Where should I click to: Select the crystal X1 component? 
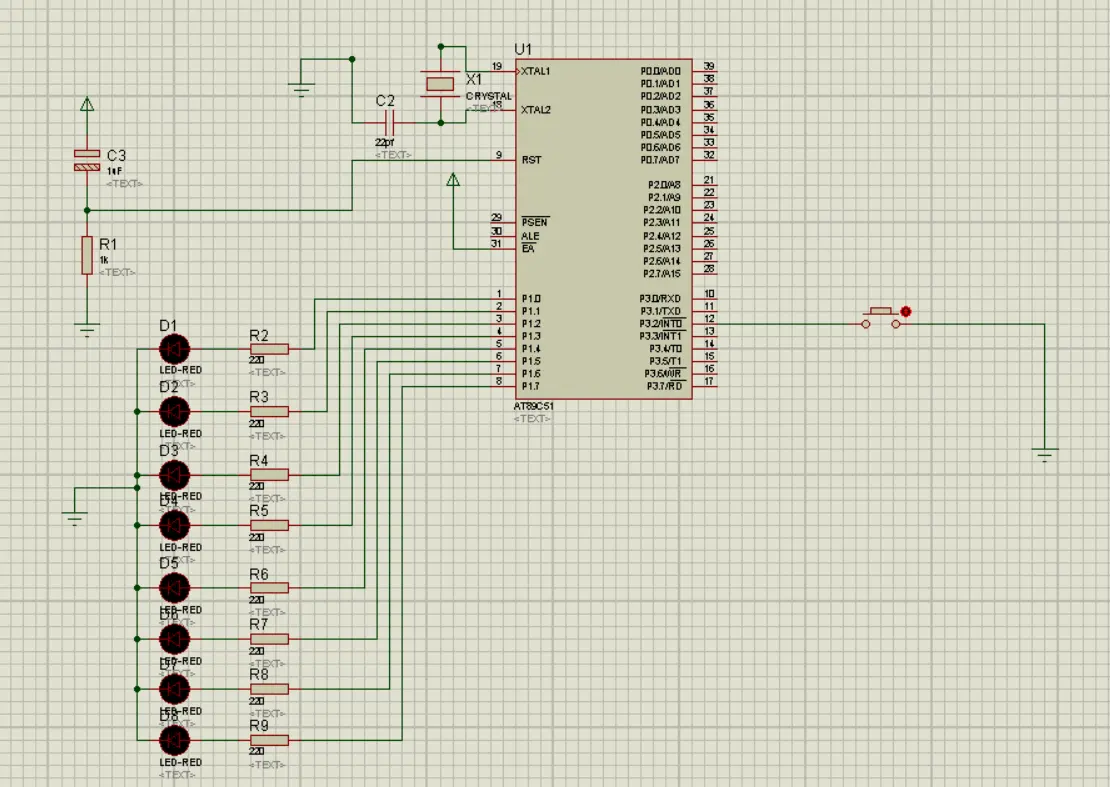440,84
